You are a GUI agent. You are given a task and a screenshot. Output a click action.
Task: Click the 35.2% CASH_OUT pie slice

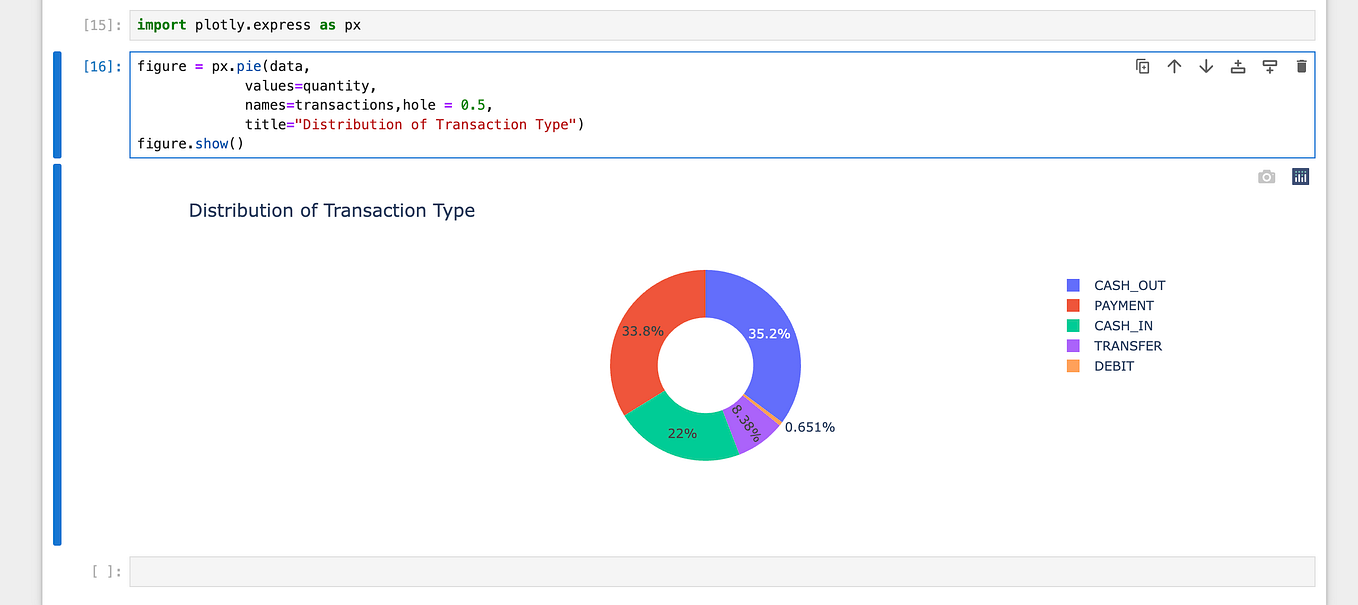tap(768, 333)
